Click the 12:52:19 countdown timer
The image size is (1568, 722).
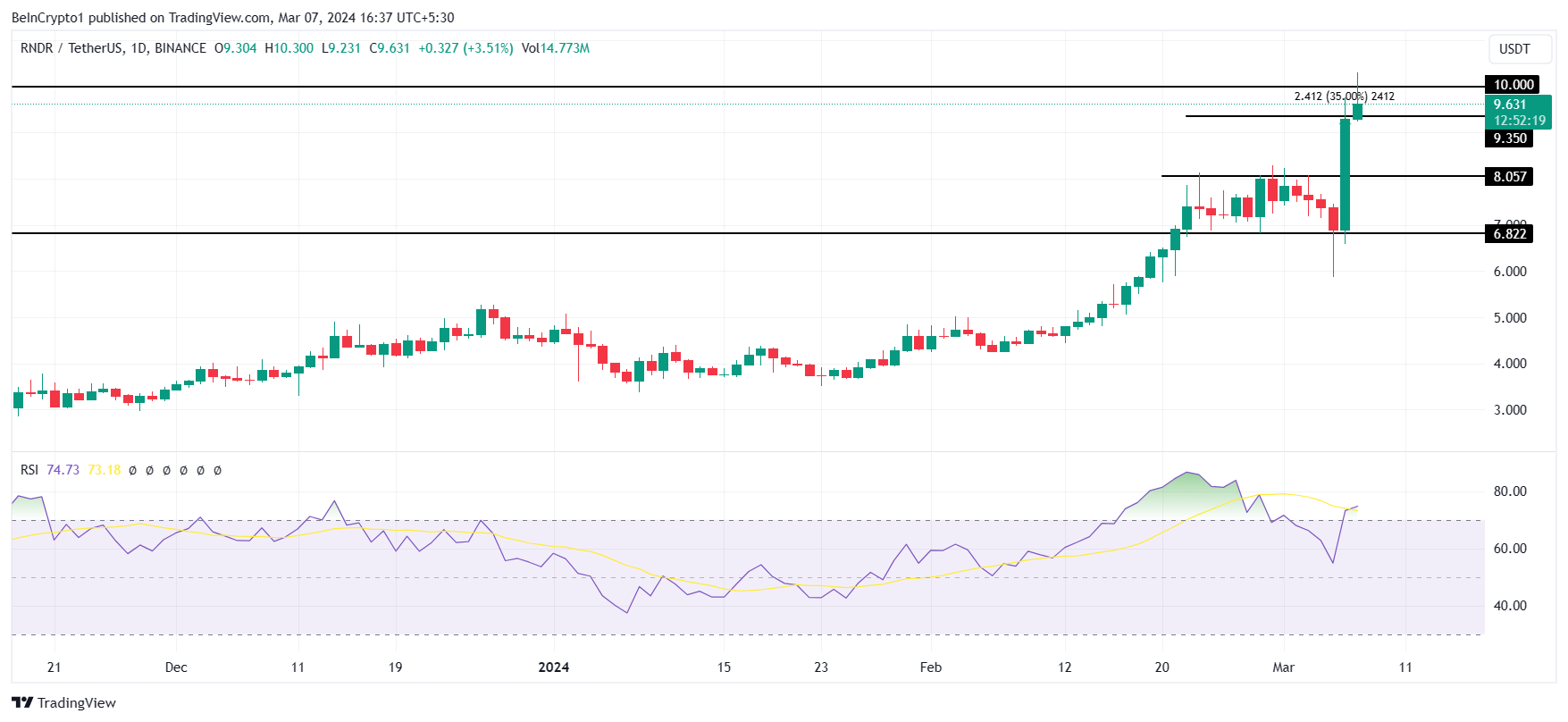(x=1520, y=121)
